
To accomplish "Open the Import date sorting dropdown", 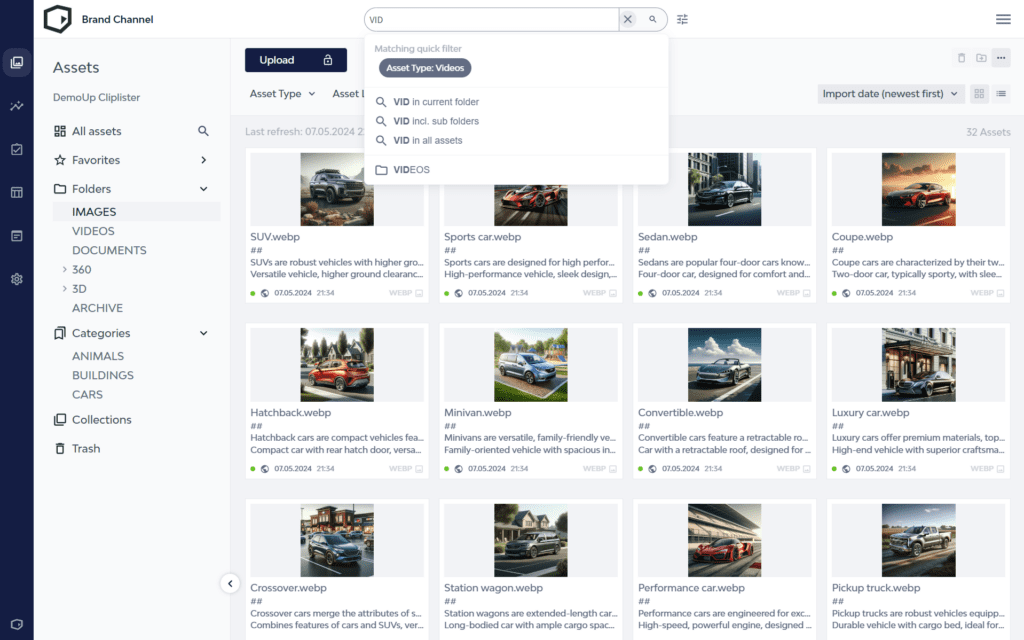I will point(889,93).
